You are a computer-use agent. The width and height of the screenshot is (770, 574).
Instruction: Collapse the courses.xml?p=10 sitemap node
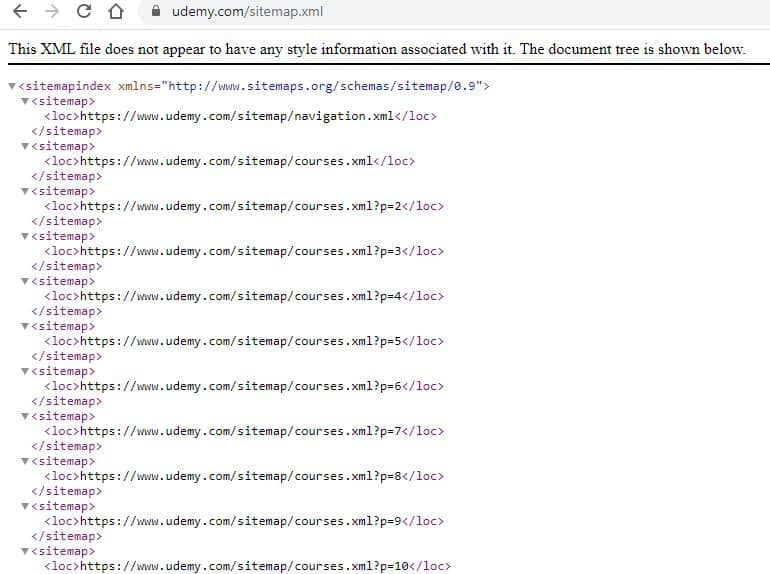point(25,551)
